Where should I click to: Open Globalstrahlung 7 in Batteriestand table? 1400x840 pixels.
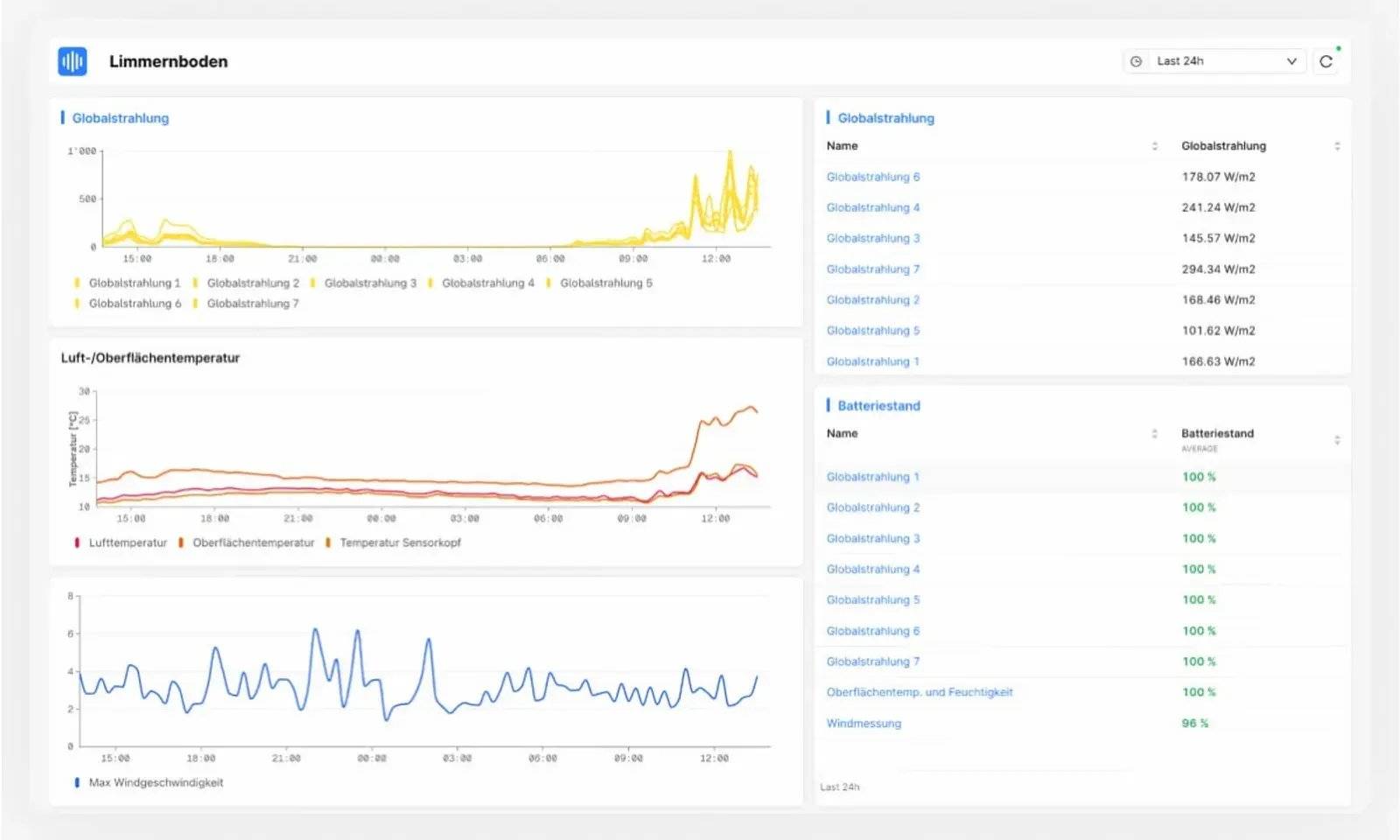tap(873, 661)
